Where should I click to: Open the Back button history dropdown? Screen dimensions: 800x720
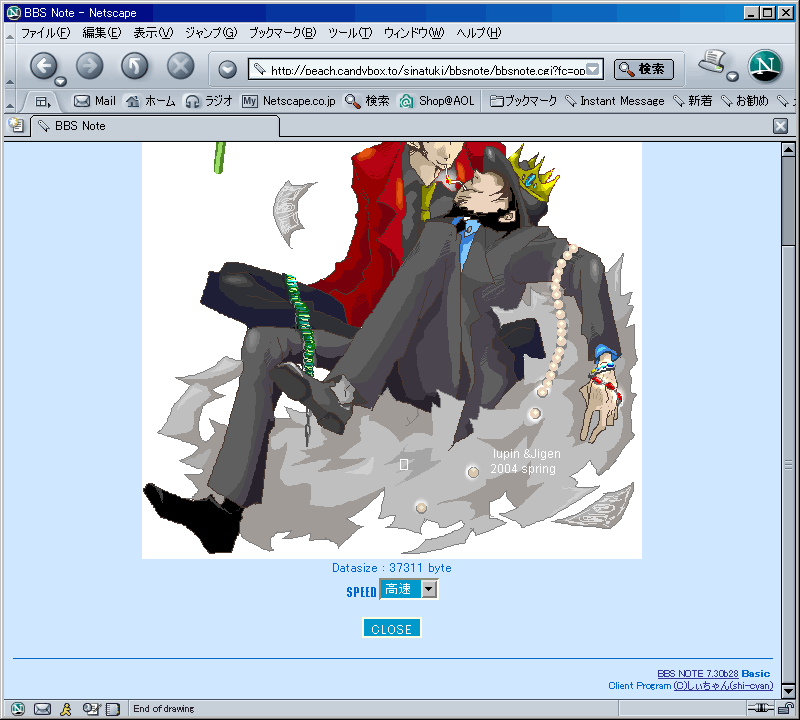coord(61,81)
